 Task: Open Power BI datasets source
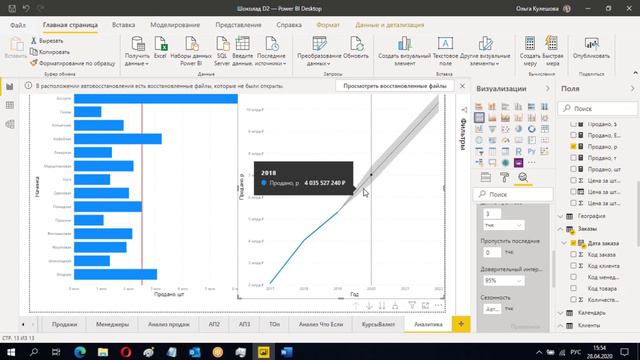191,51
